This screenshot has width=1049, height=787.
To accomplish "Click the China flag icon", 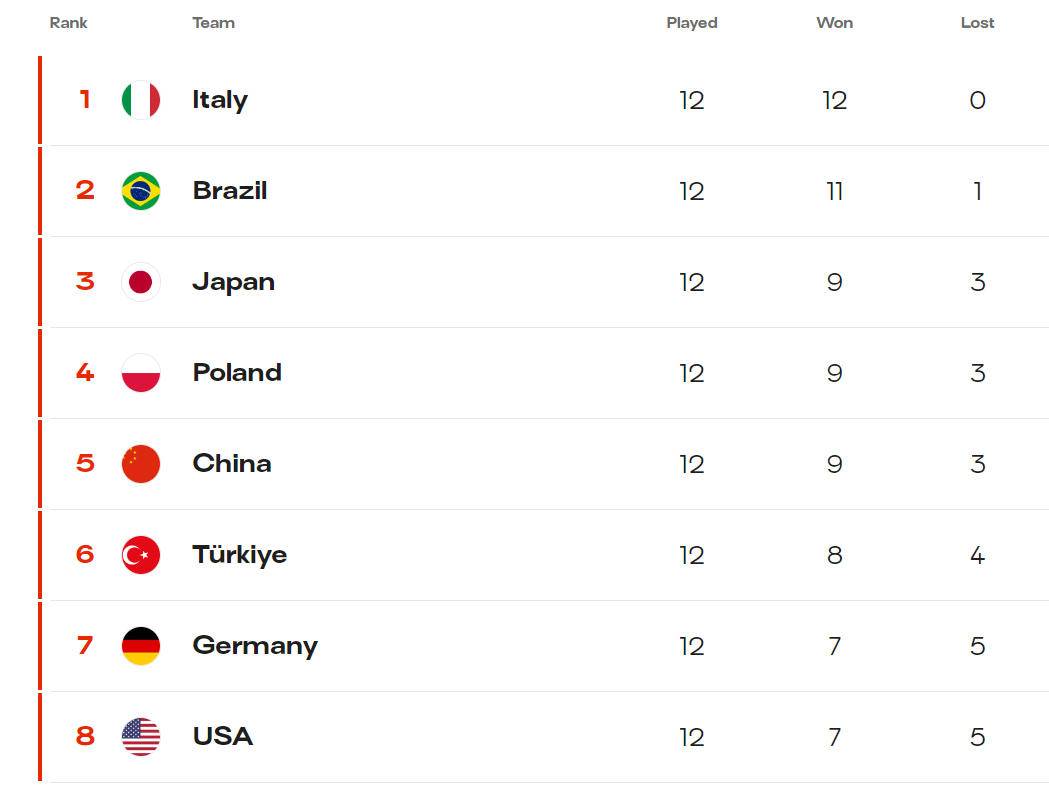I will (140, 464).
